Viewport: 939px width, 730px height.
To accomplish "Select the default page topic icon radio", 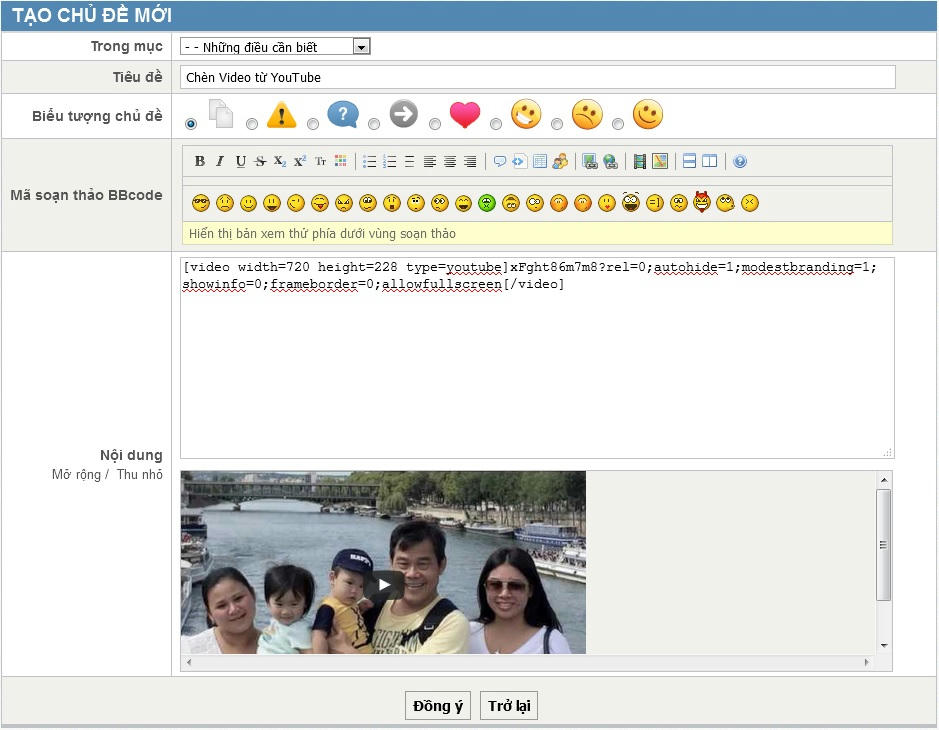I will 191,124.
